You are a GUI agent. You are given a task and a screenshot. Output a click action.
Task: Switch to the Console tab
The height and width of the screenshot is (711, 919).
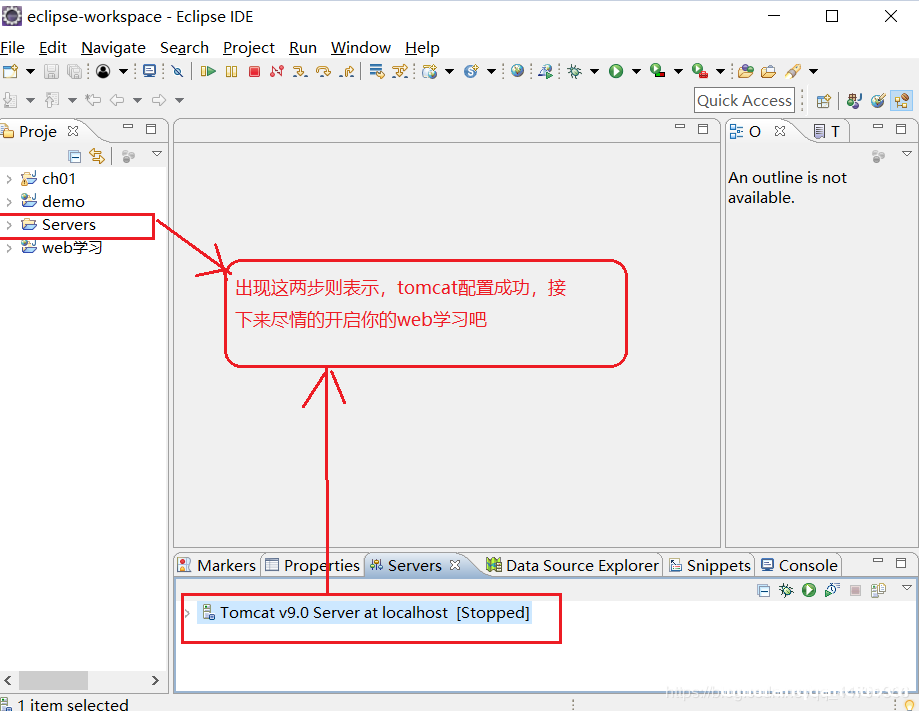[799, 565]
